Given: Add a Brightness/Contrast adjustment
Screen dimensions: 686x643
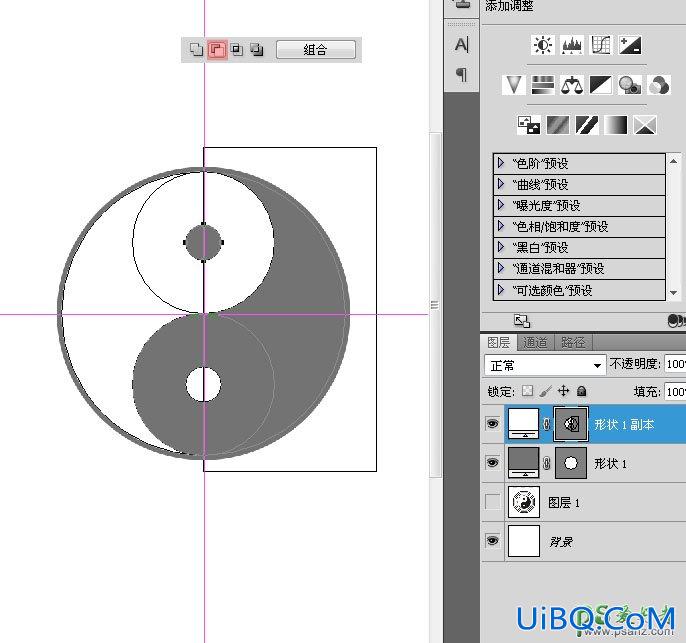Looking at the screenshot, I should tap(543, 45).
